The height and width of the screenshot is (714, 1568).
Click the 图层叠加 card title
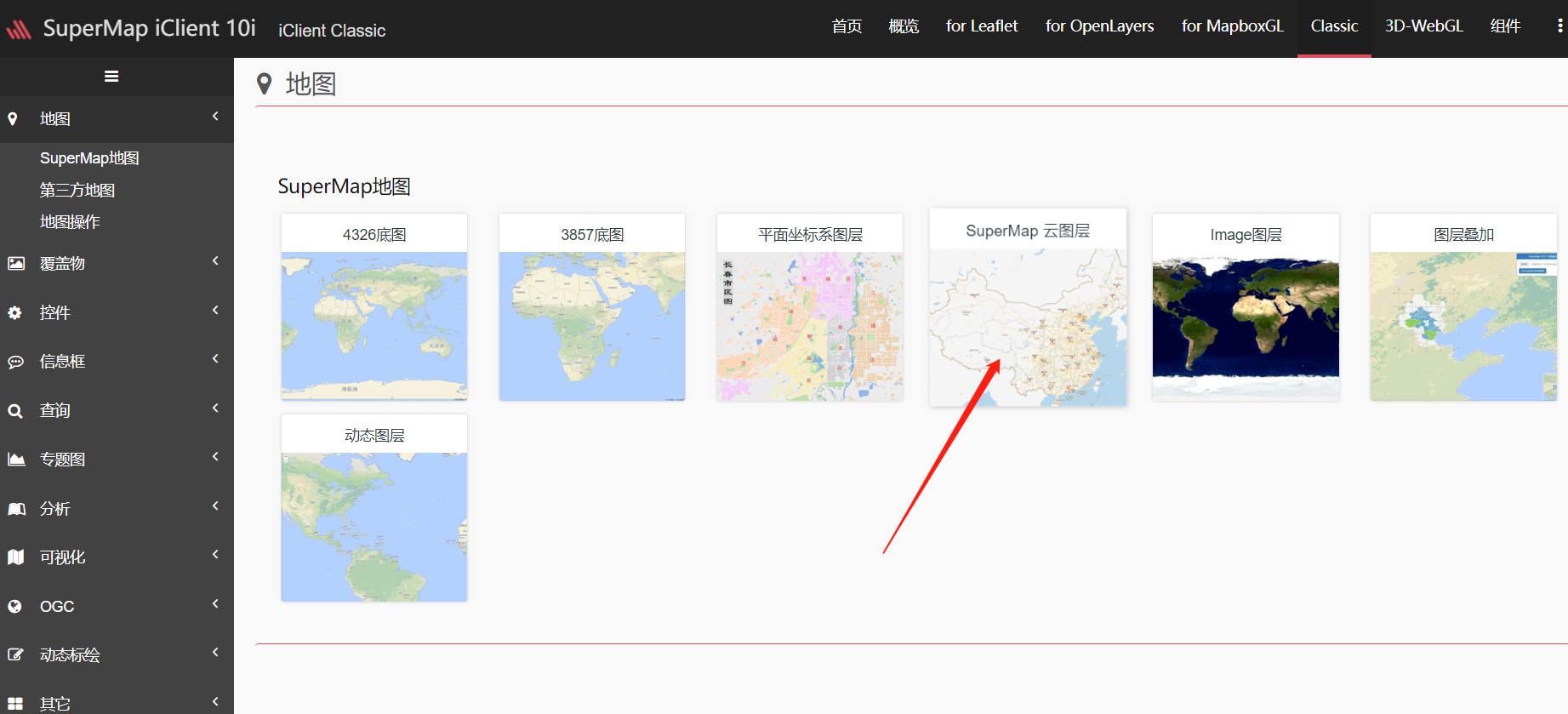pos(1464,235)
